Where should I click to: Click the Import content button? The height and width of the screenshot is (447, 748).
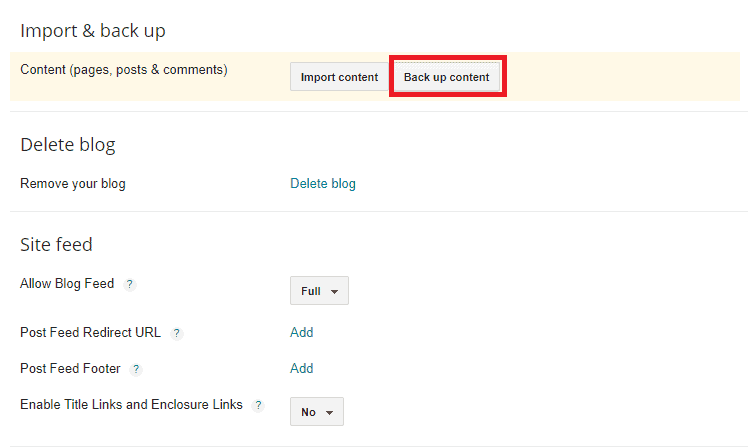coord(339,77)
